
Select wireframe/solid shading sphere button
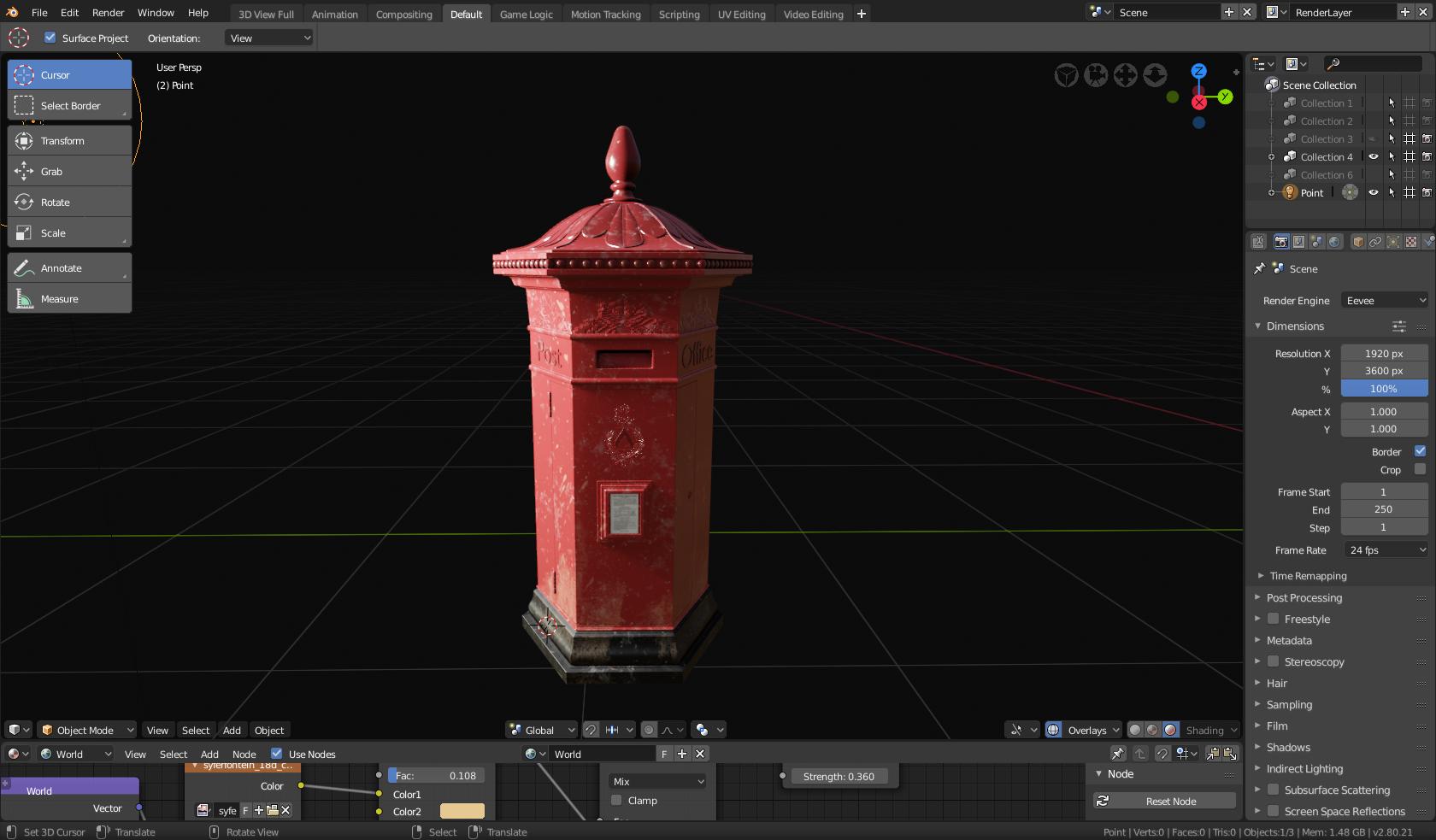pos(1135,730)
